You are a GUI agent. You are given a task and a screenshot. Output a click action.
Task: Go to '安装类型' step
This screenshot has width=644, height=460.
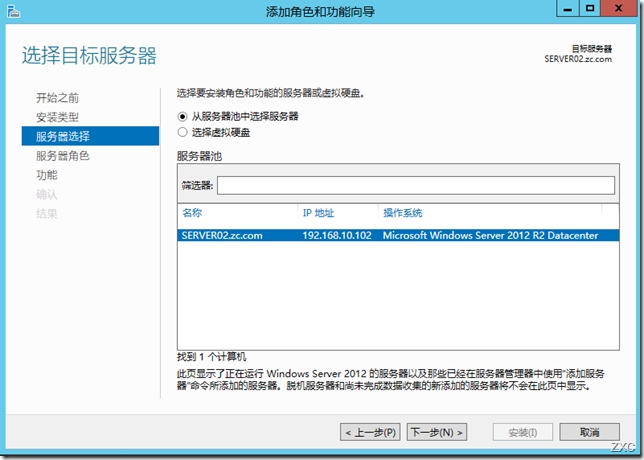57,117
